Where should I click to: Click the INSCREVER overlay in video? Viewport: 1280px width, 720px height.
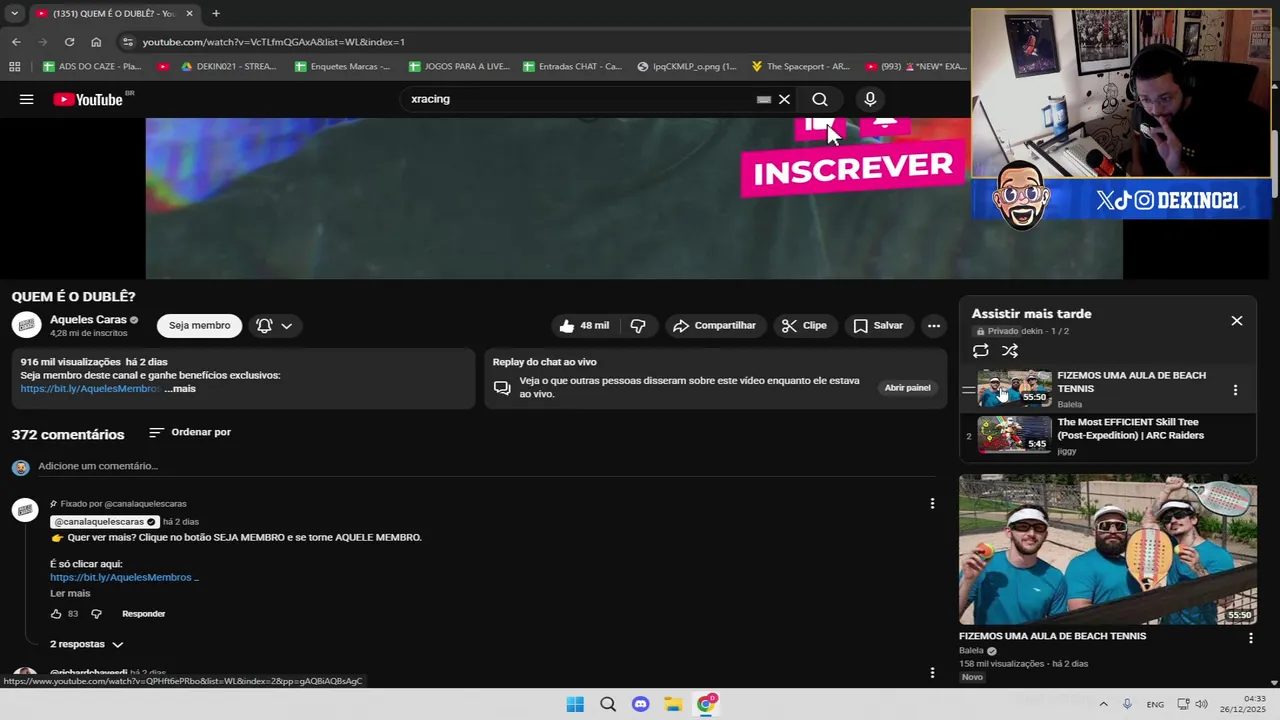click(853, 170)
